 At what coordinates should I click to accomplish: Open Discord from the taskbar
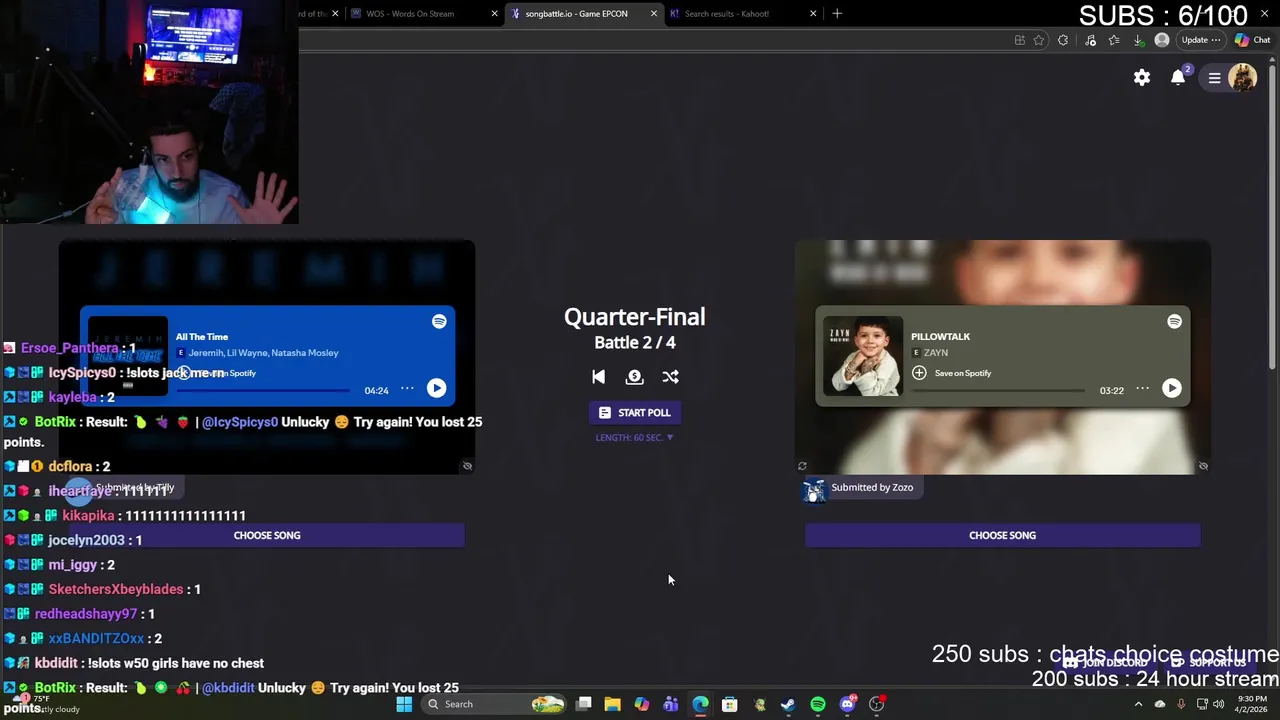pyautogui.click(x=848, y=704)
